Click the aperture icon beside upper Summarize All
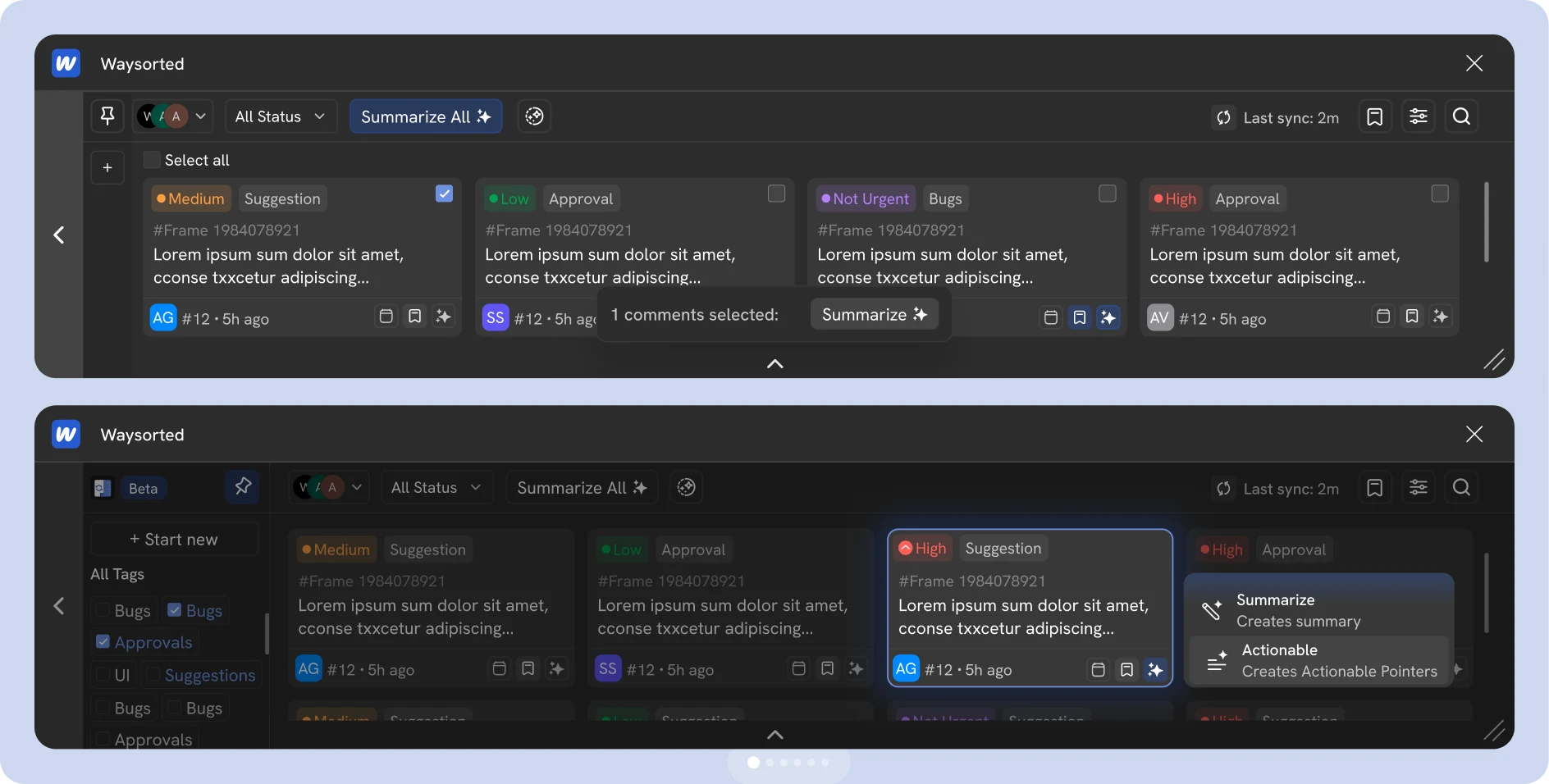 [x=534, y=116]
